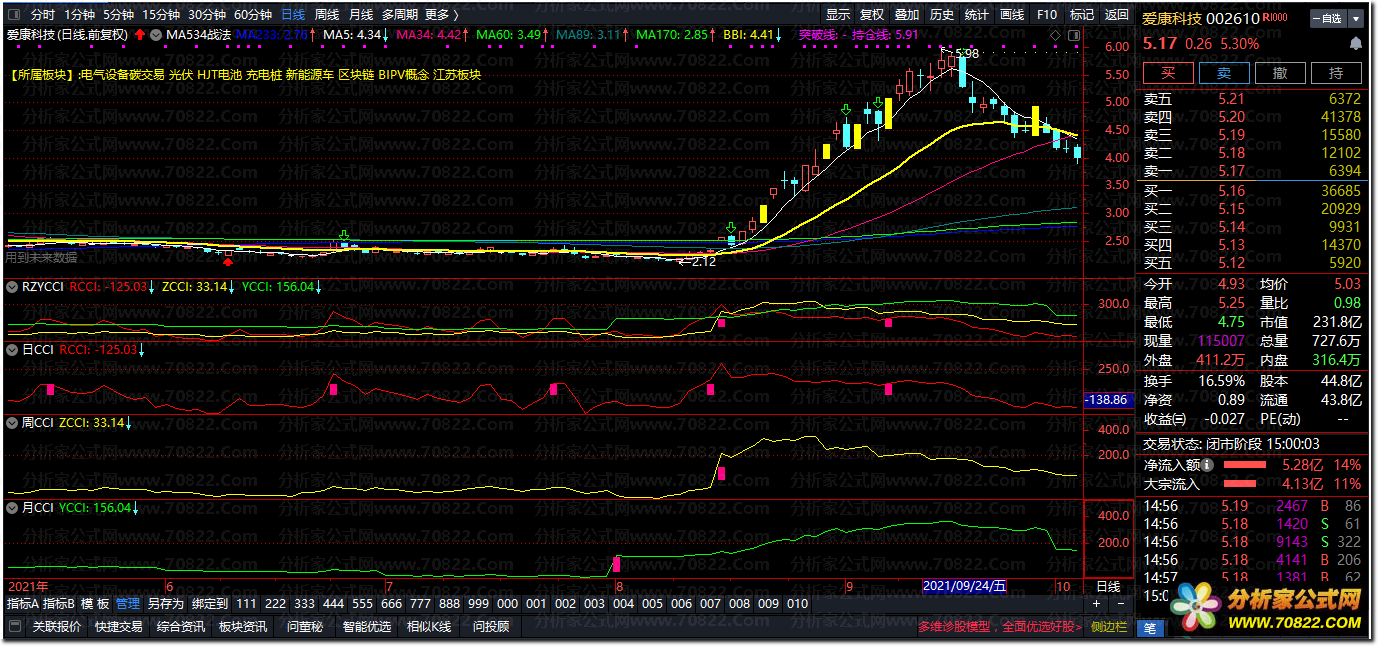1380x647 pixels.
Task: Click the plus zoom button
Action: pyautogui.click(x=1096, y=604)
